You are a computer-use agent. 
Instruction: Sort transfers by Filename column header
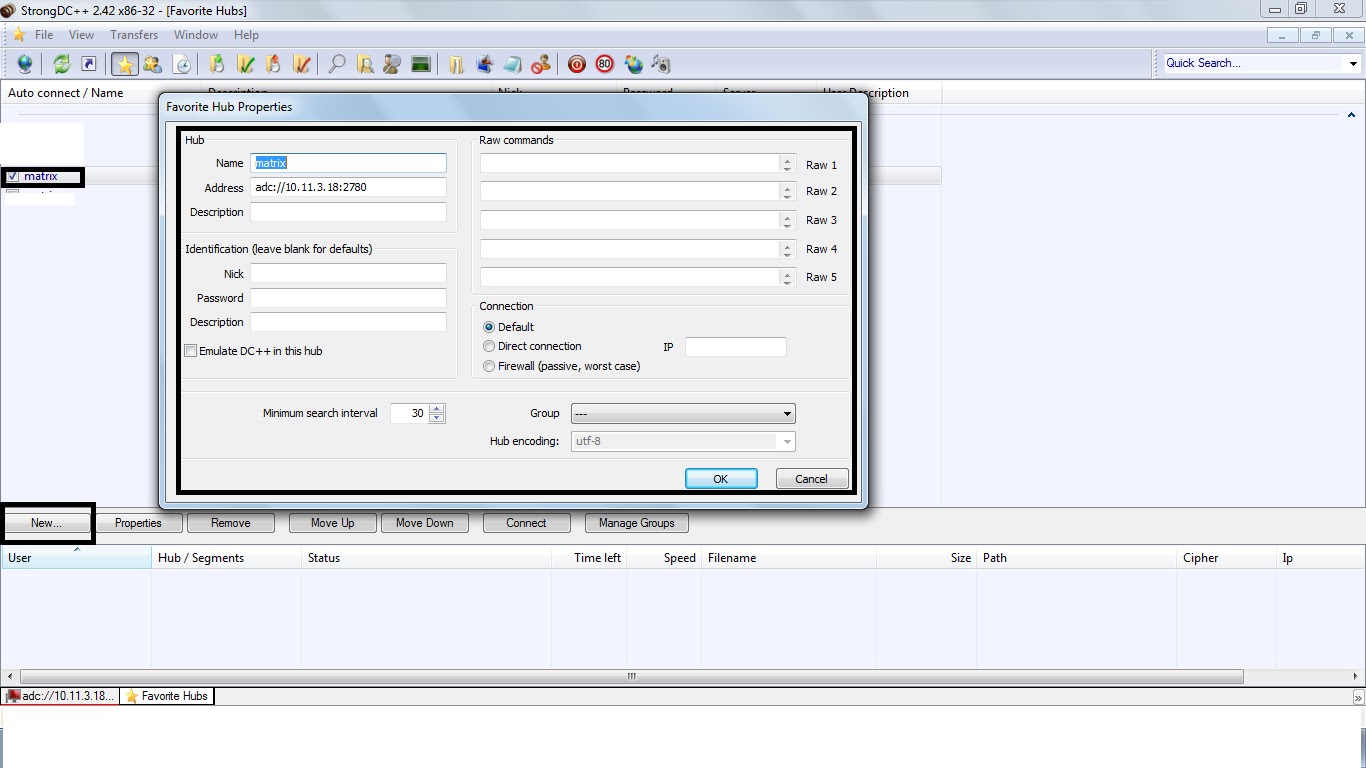789,558
